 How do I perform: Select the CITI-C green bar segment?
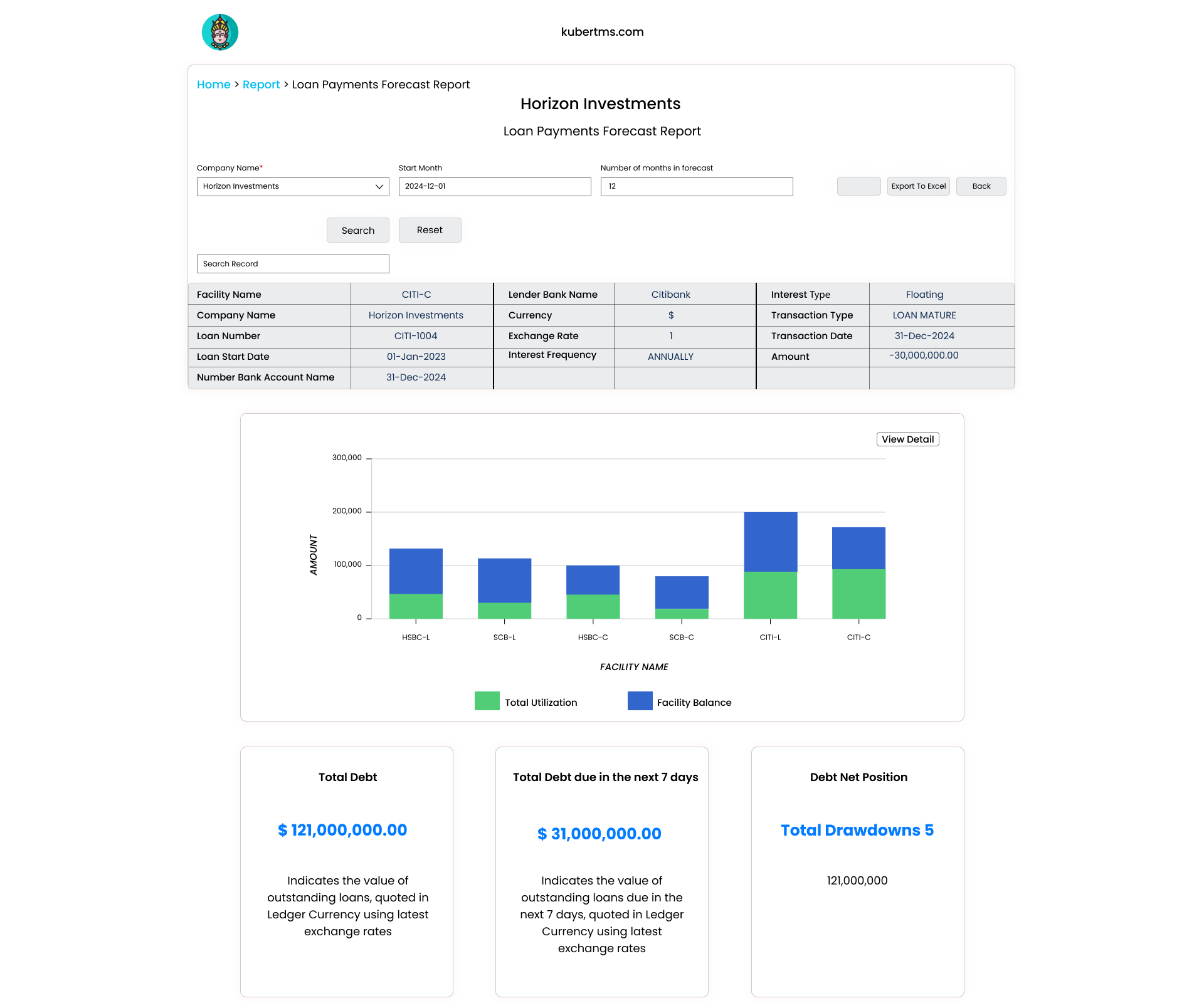coord(858,594)
